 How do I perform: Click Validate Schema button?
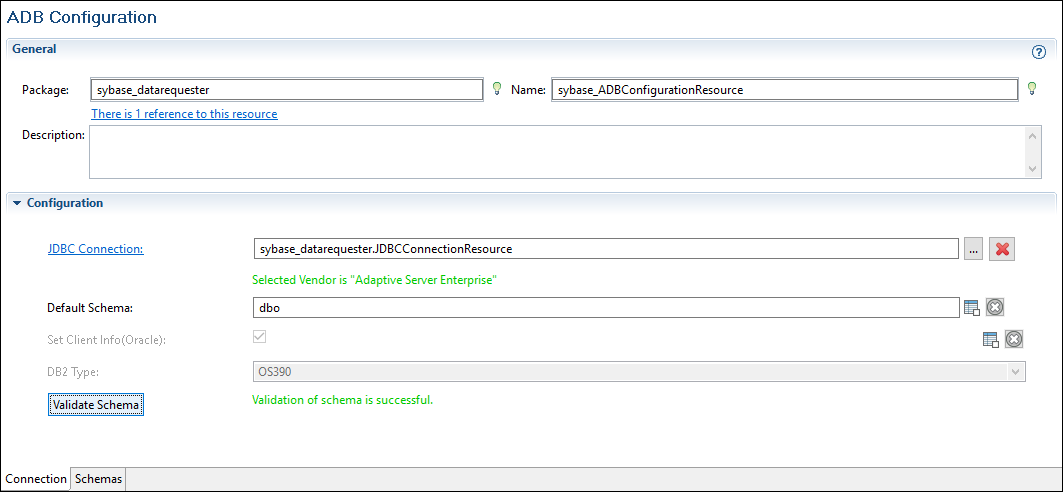(x=96, y=405)
